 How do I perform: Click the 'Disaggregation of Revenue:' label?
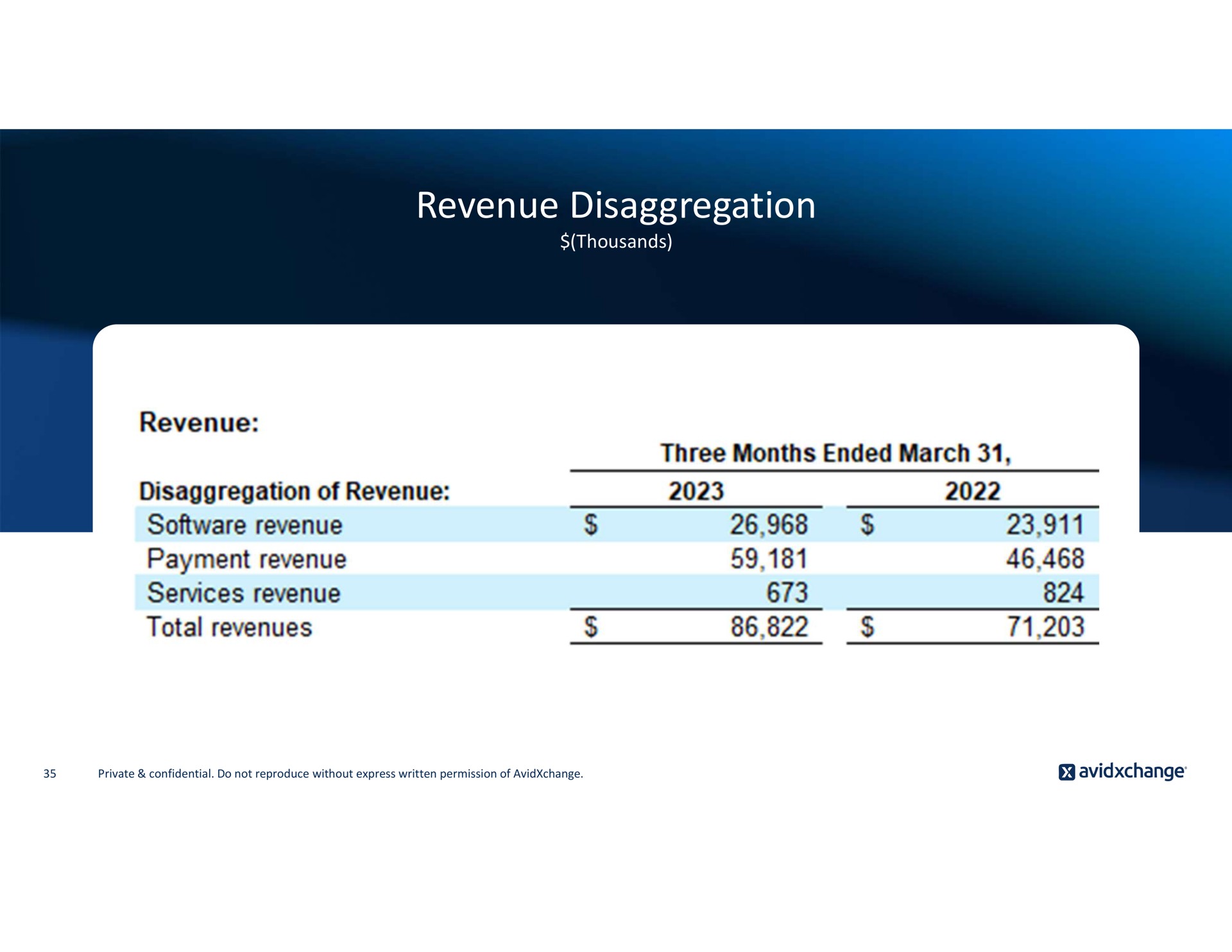(x=295, y=491)
